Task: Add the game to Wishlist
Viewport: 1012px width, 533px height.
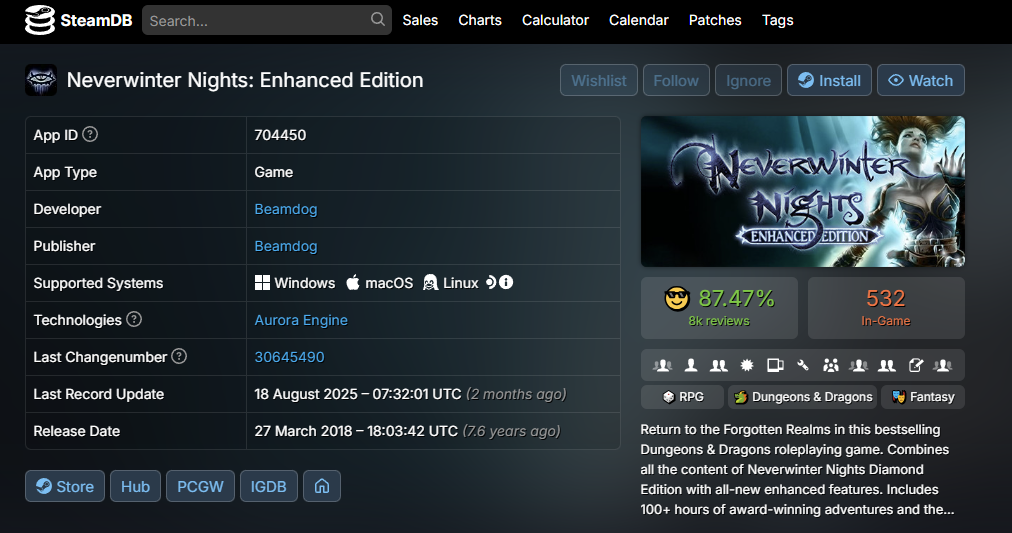Action: click(x=598, y=80)
